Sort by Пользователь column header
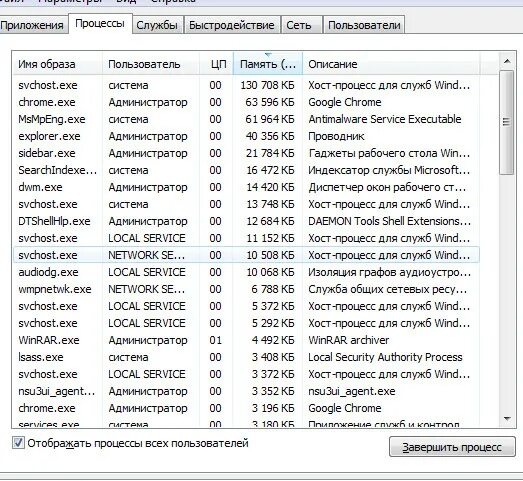 point(151,64)
